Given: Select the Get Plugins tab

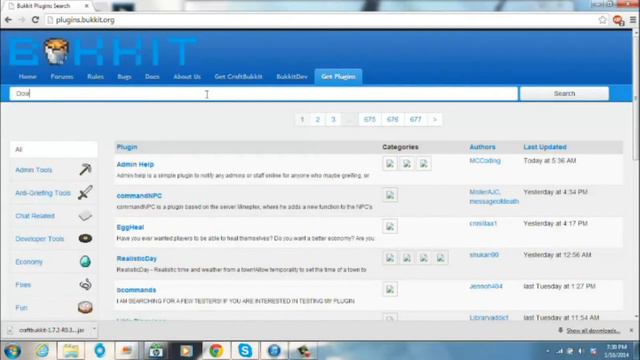Looking at the screenshot, I should [x=338, y=77].
